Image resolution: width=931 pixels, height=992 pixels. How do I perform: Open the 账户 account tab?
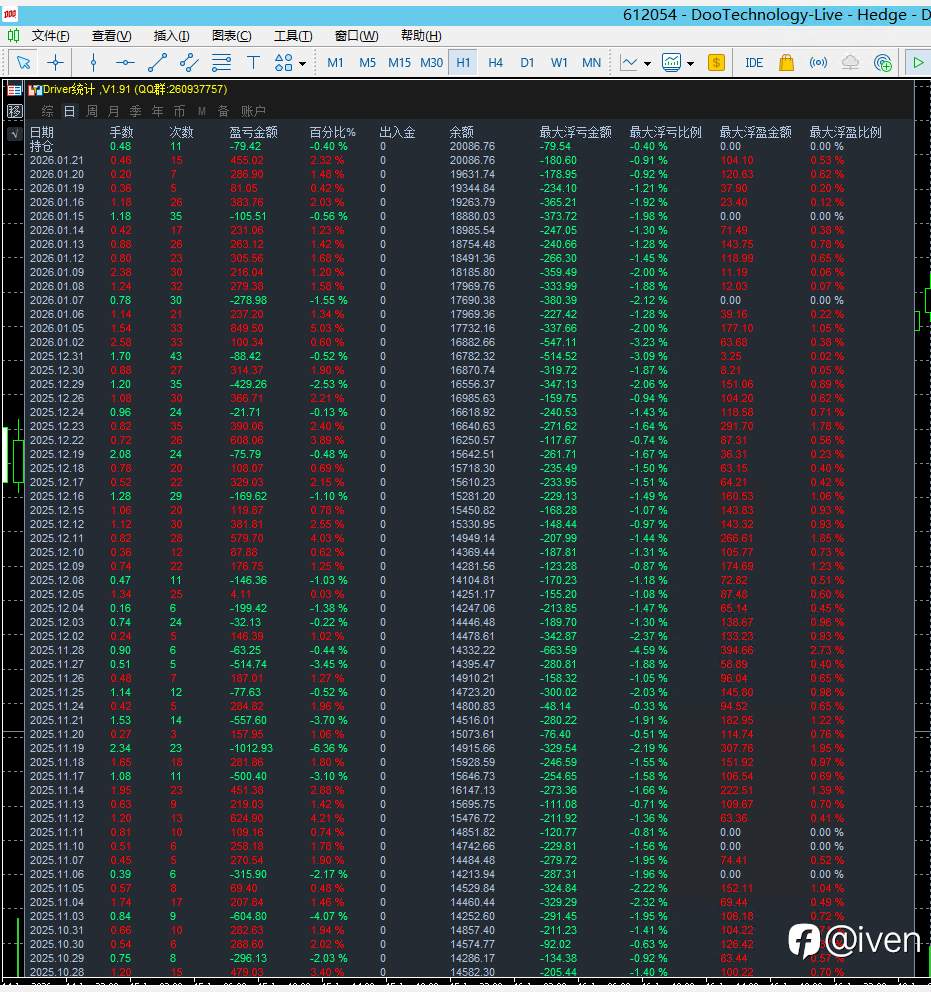coord(253,111)
